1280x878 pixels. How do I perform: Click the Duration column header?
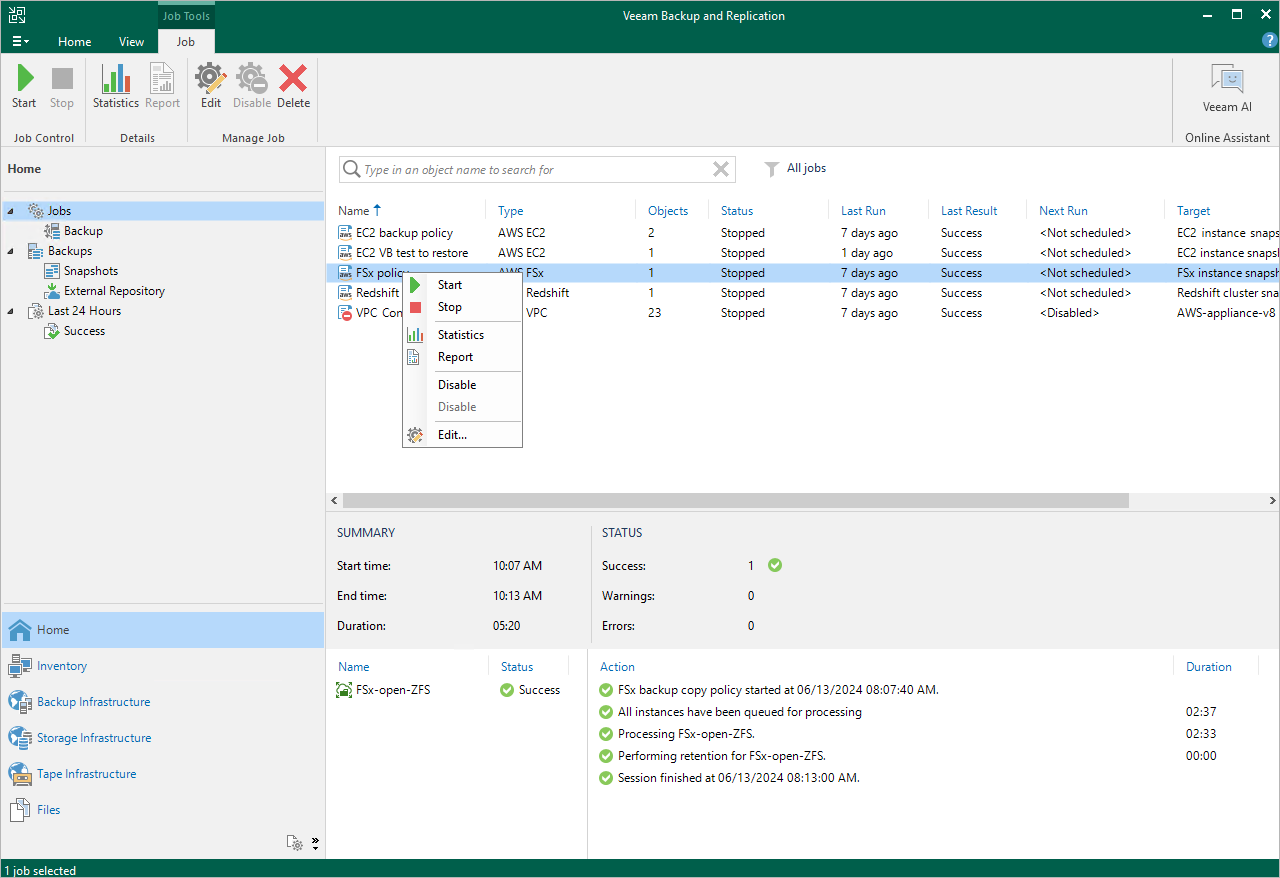[x=1208, y=667]
